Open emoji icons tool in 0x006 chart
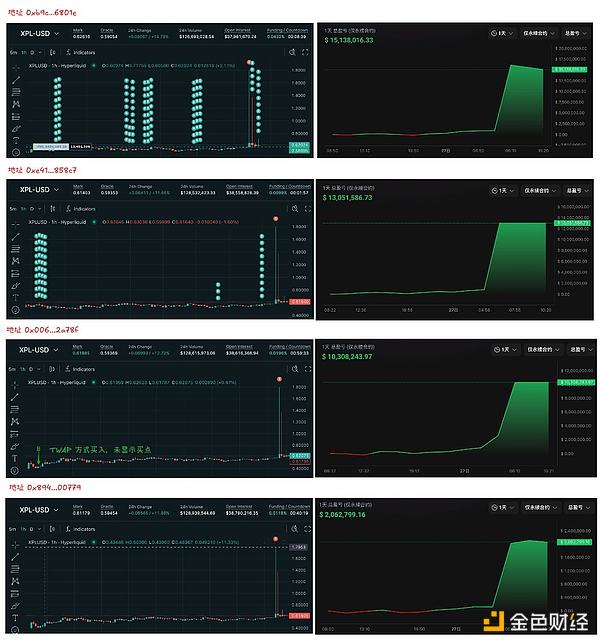This screenshot has height=643, width=600. (15, 470)
